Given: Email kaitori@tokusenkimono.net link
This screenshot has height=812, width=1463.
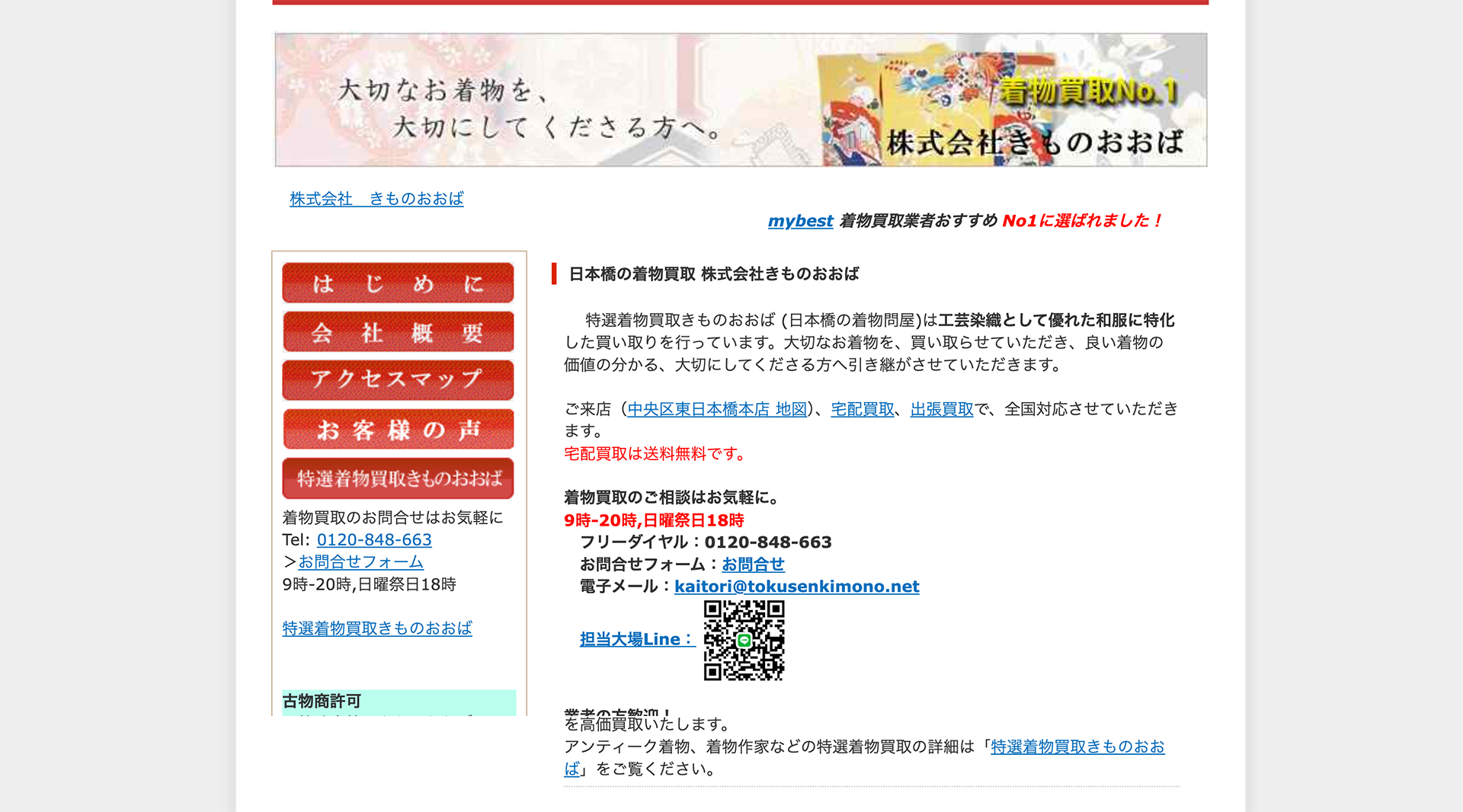Looking at the screenshot, I should pos(797,587).
